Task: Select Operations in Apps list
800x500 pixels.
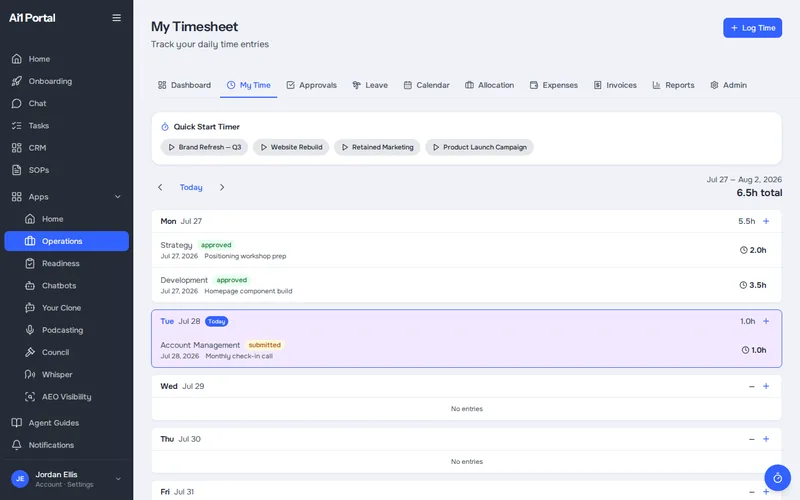Action: click(x=66, y=241)
